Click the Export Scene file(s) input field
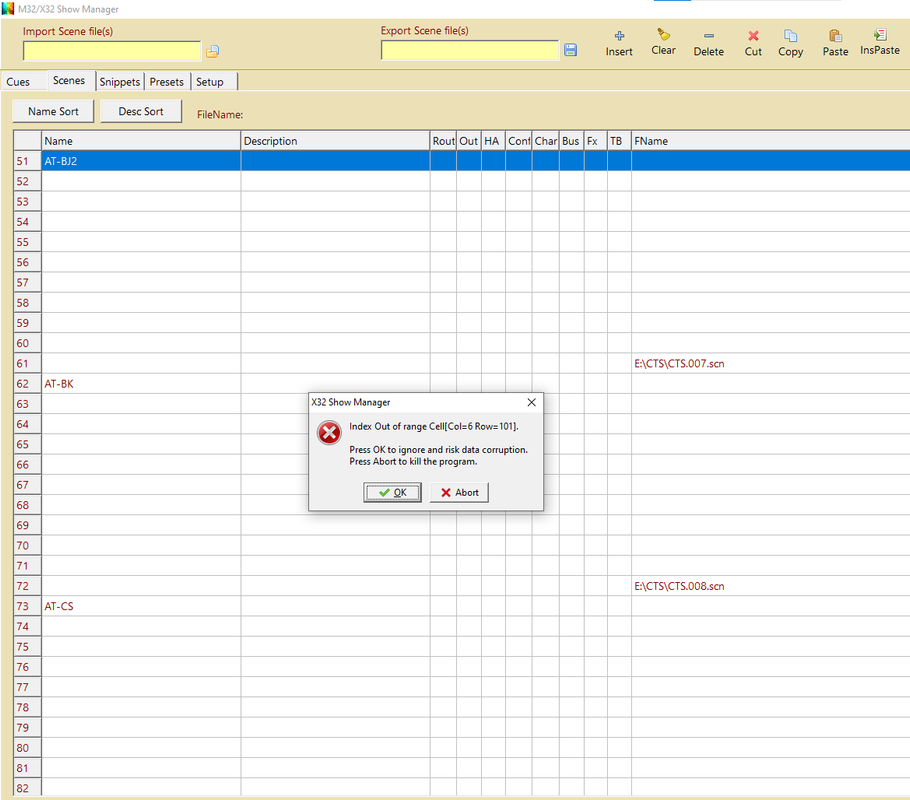910x800 pixels. [x=470, y=51]
